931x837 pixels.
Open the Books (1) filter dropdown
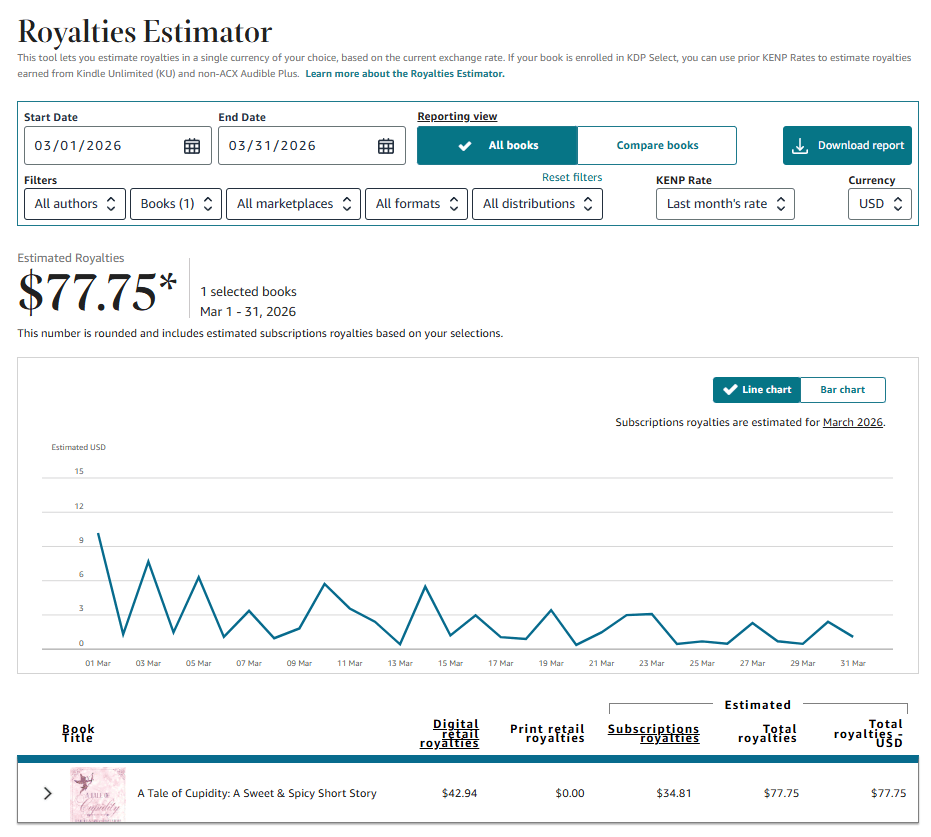(176, 204)
